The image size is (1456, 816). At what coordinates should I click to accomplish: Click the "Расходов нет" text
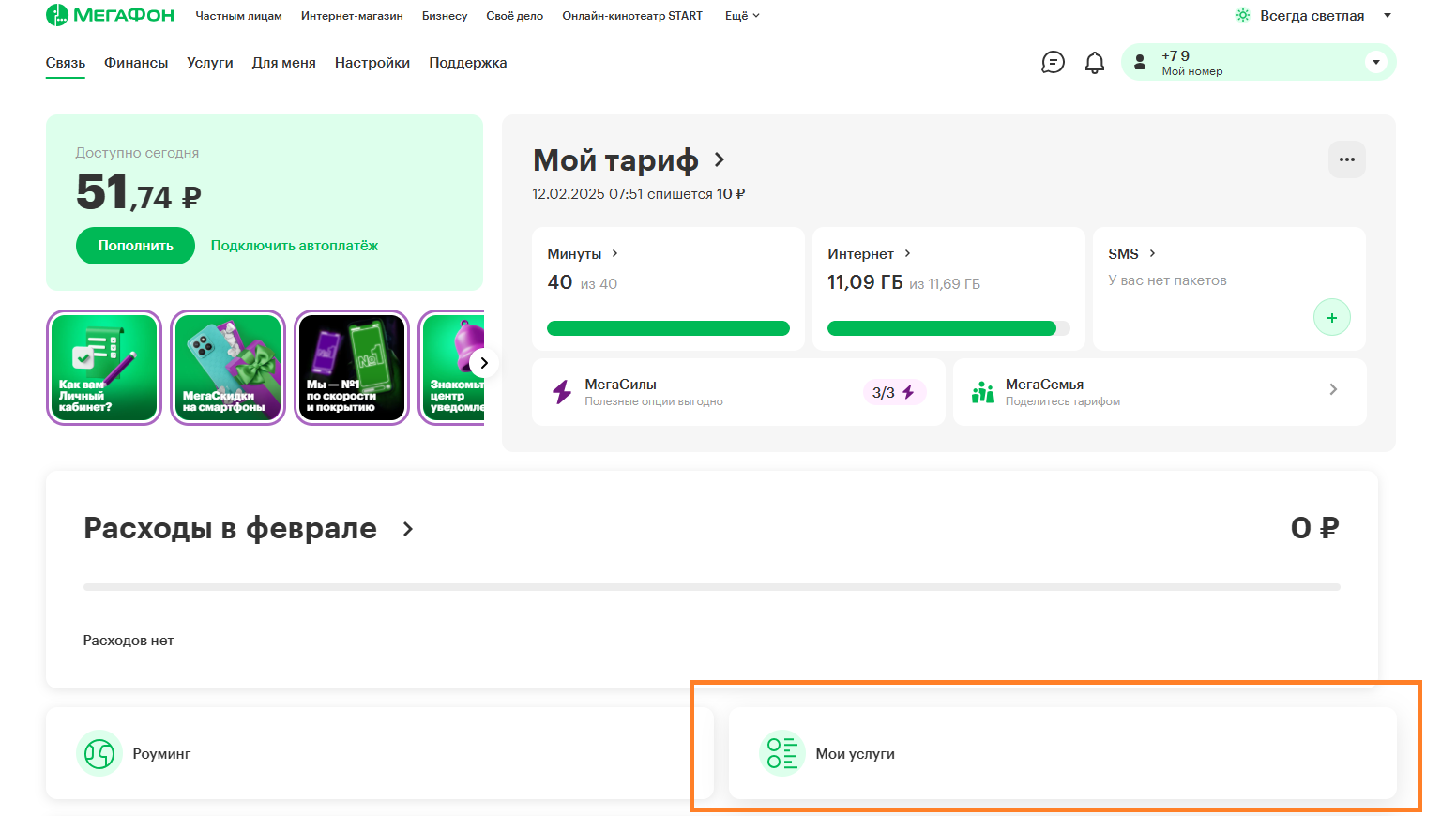[129, 641]
